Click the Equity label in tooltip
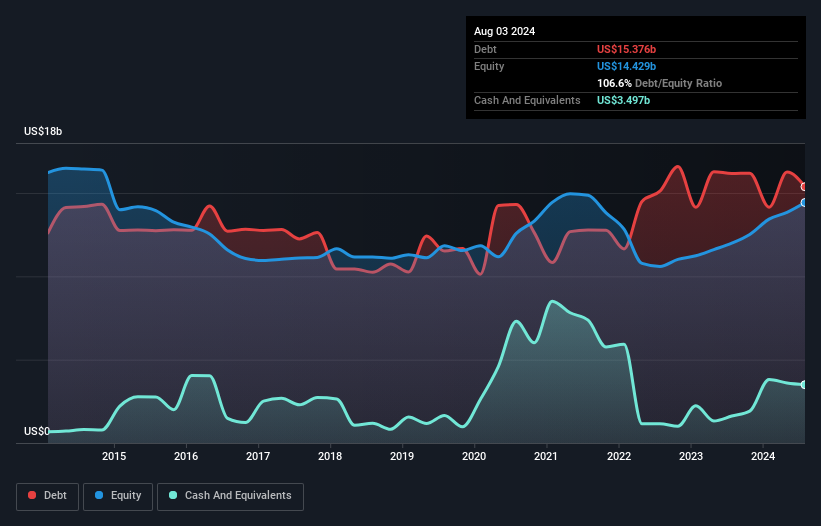The image size is (821, 526). point(489,66)
